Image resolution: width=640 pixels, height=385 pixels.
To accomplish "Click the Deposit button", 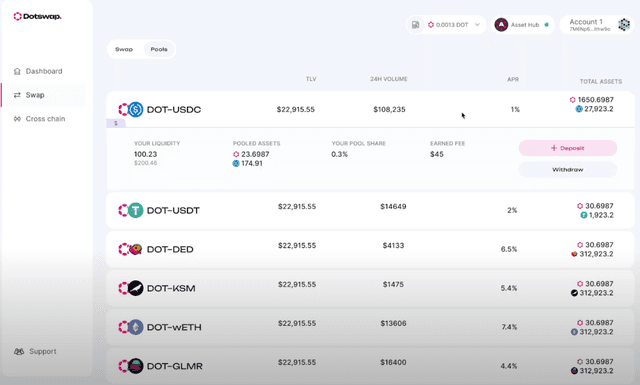I will coord(568,148).
